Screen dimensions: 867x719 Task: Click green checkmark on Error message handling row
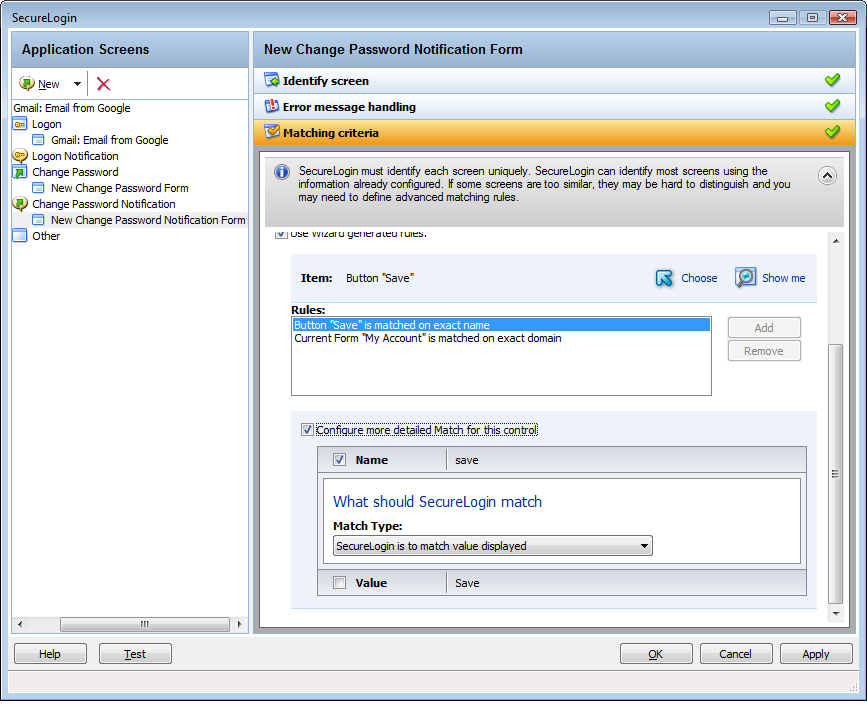point(832,106)
